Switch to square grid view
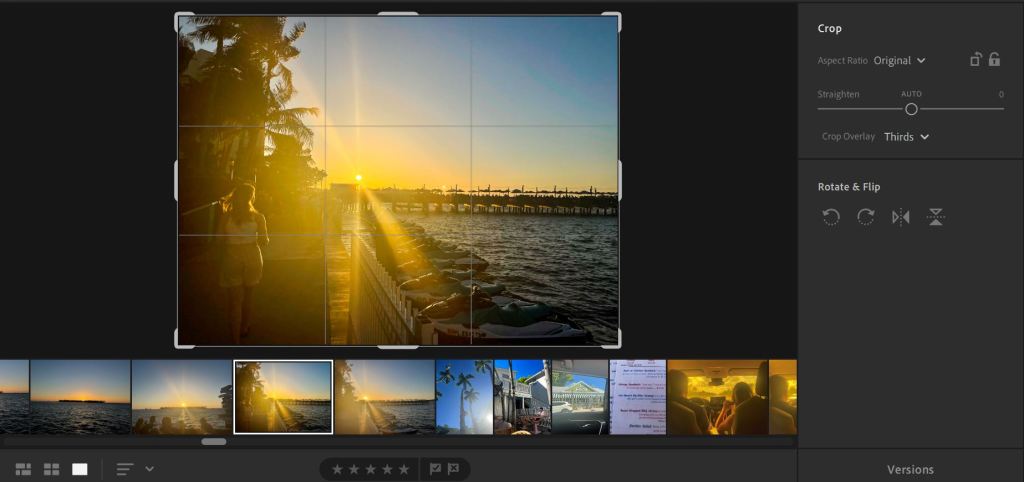 point(51,469)
